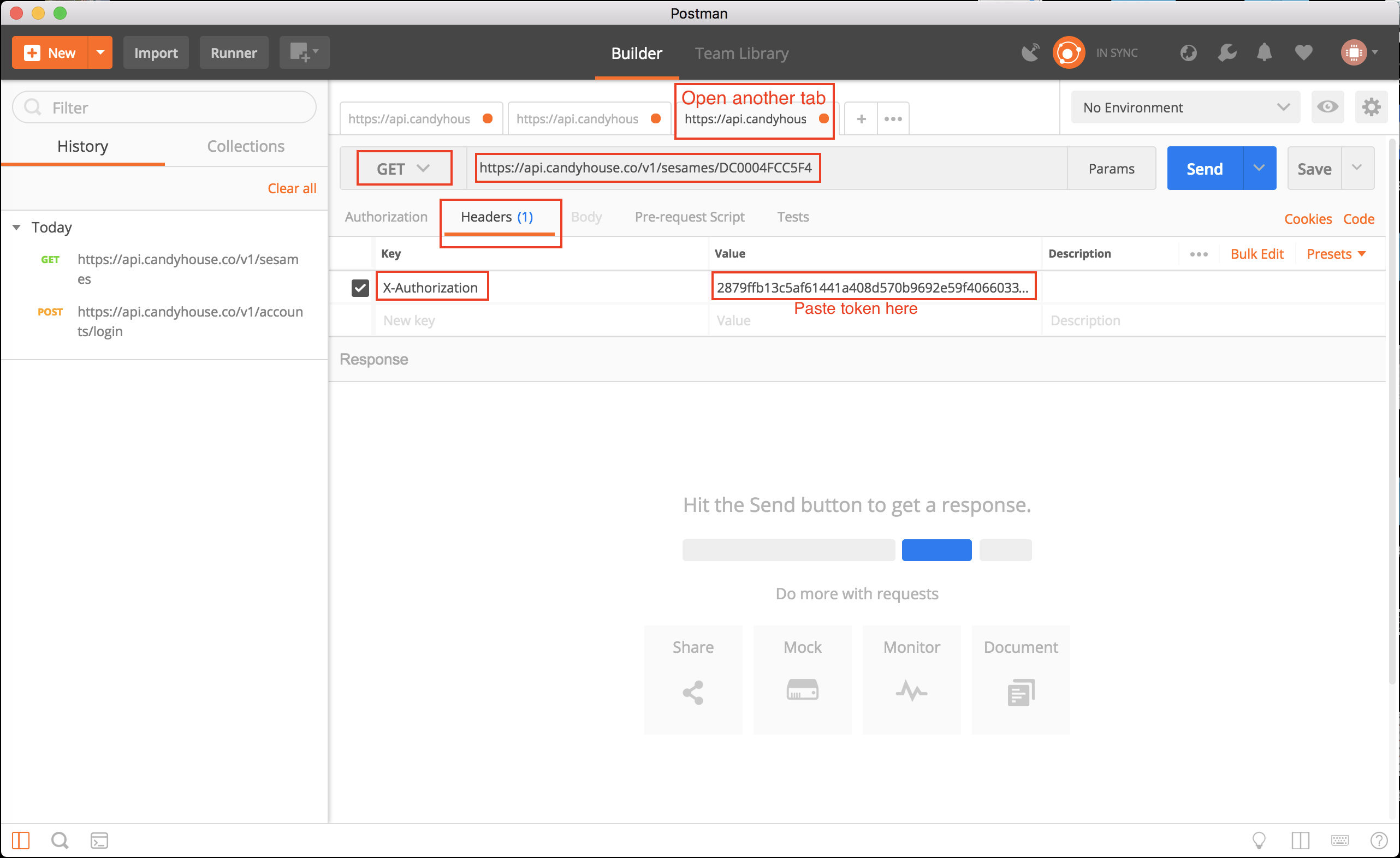1400x858 pixels.
Task: Select the second request tab
Action: [589, 118]
